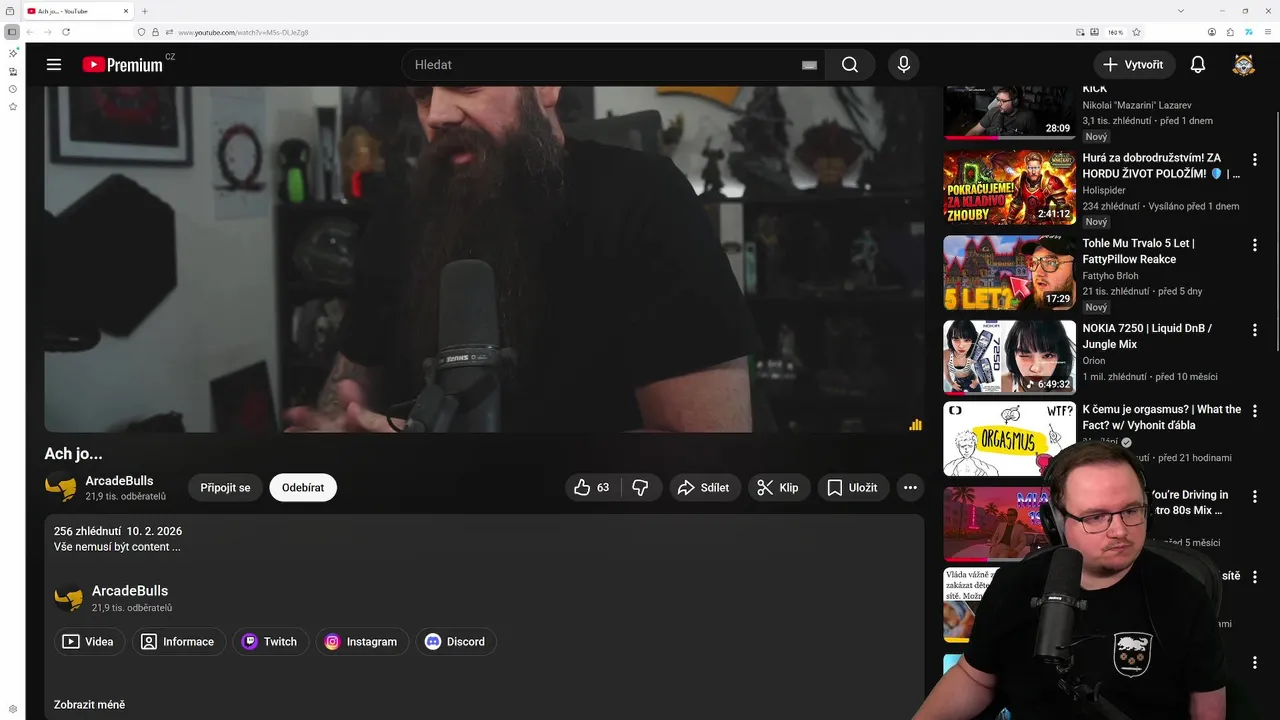Open options for Tohle Mu Trvalo video
The width and height of the screenshot is (1280, 720).
point(1255,245)
